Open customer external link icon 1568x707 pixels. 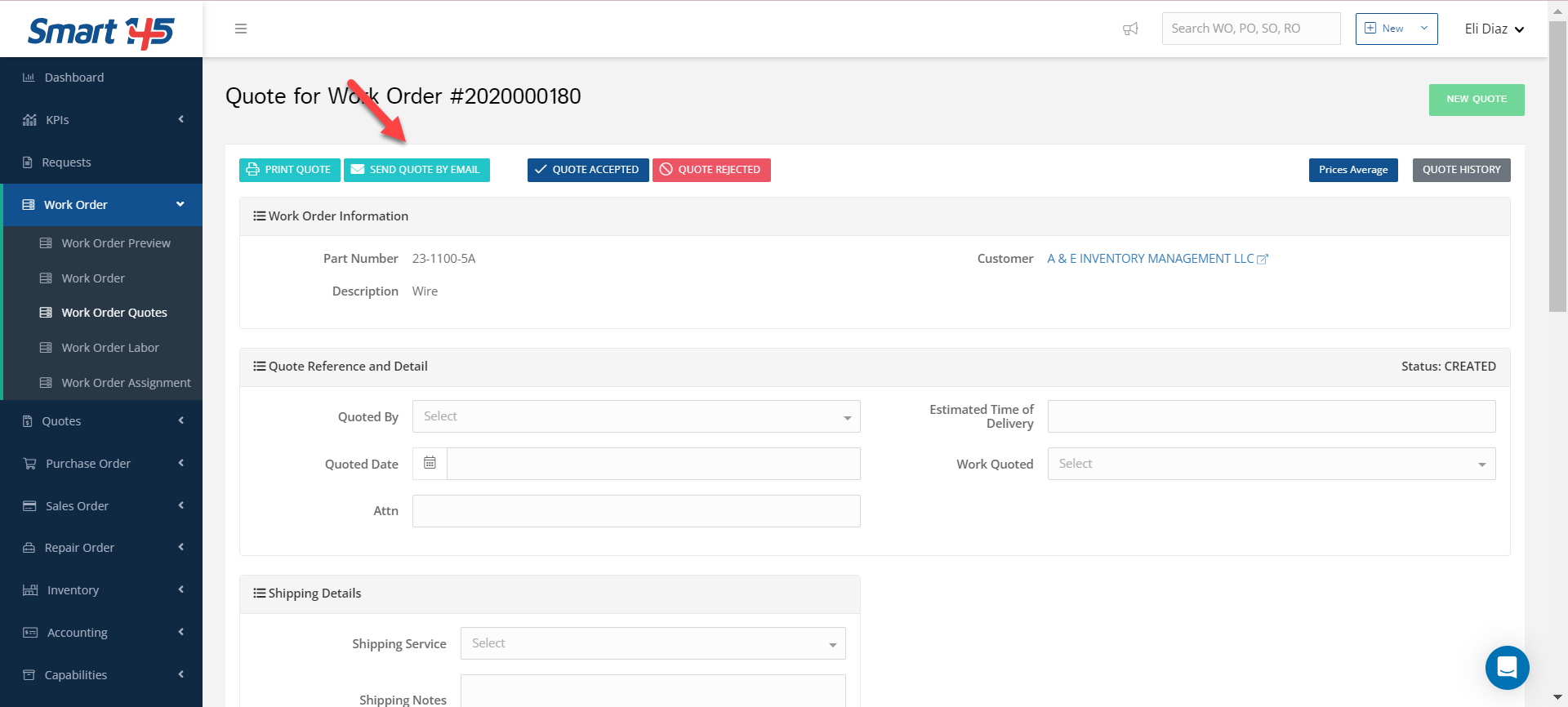tap(1263, 259)
